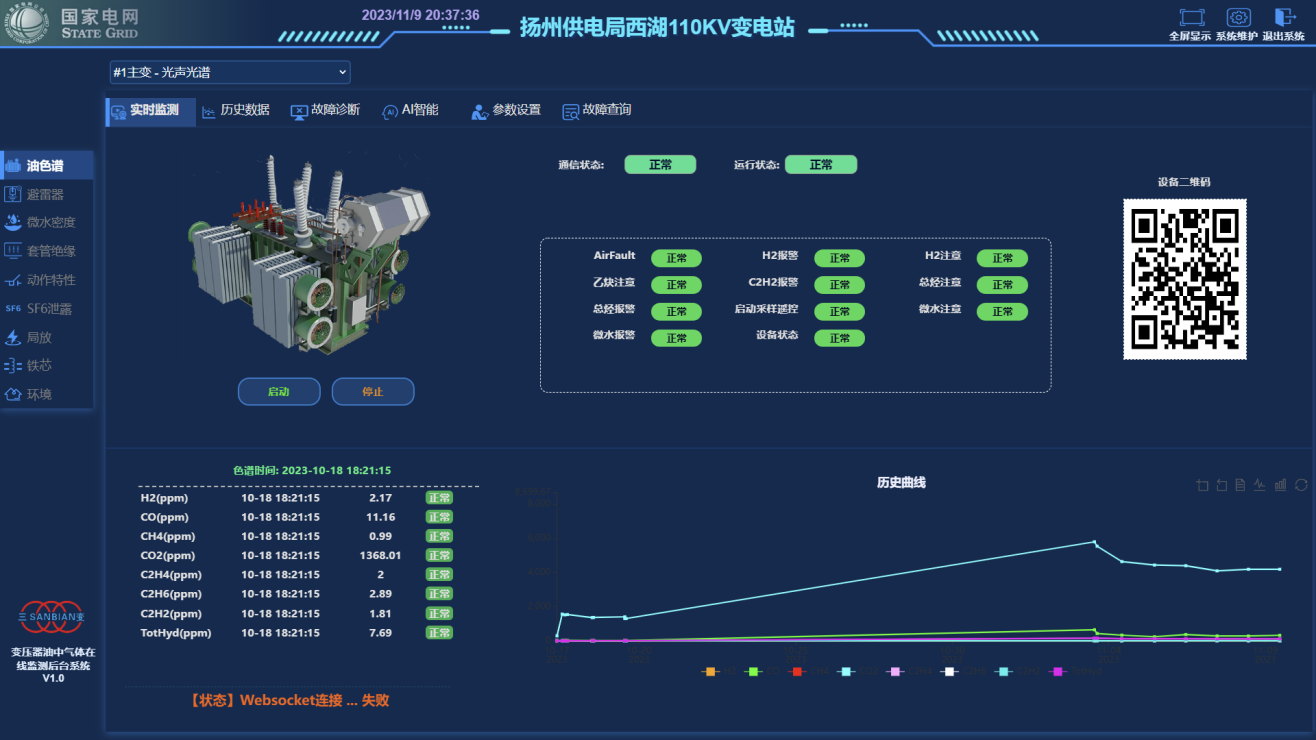Screen dimensions: 1316x740
Task: Switch to the 历史数据 tab
Action: pos(236,110)
